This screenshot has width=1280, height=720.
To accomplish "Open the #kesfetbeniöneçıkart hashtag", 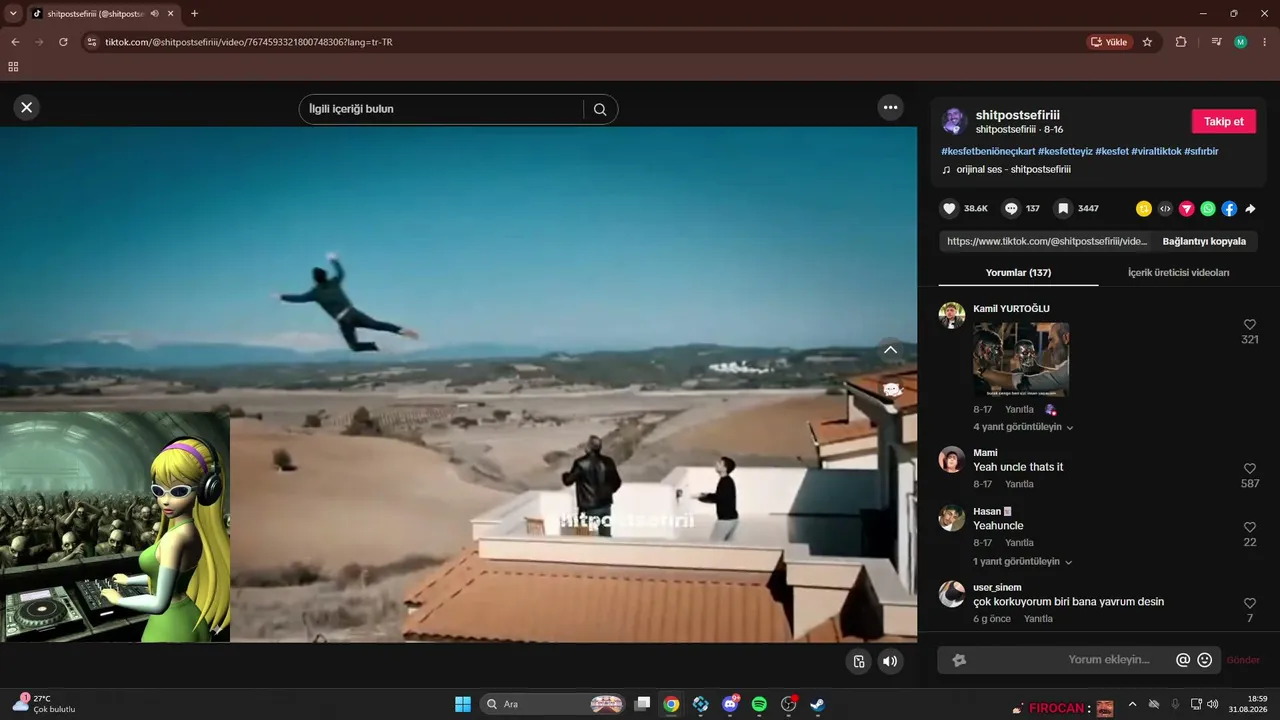I will [988, 151].
